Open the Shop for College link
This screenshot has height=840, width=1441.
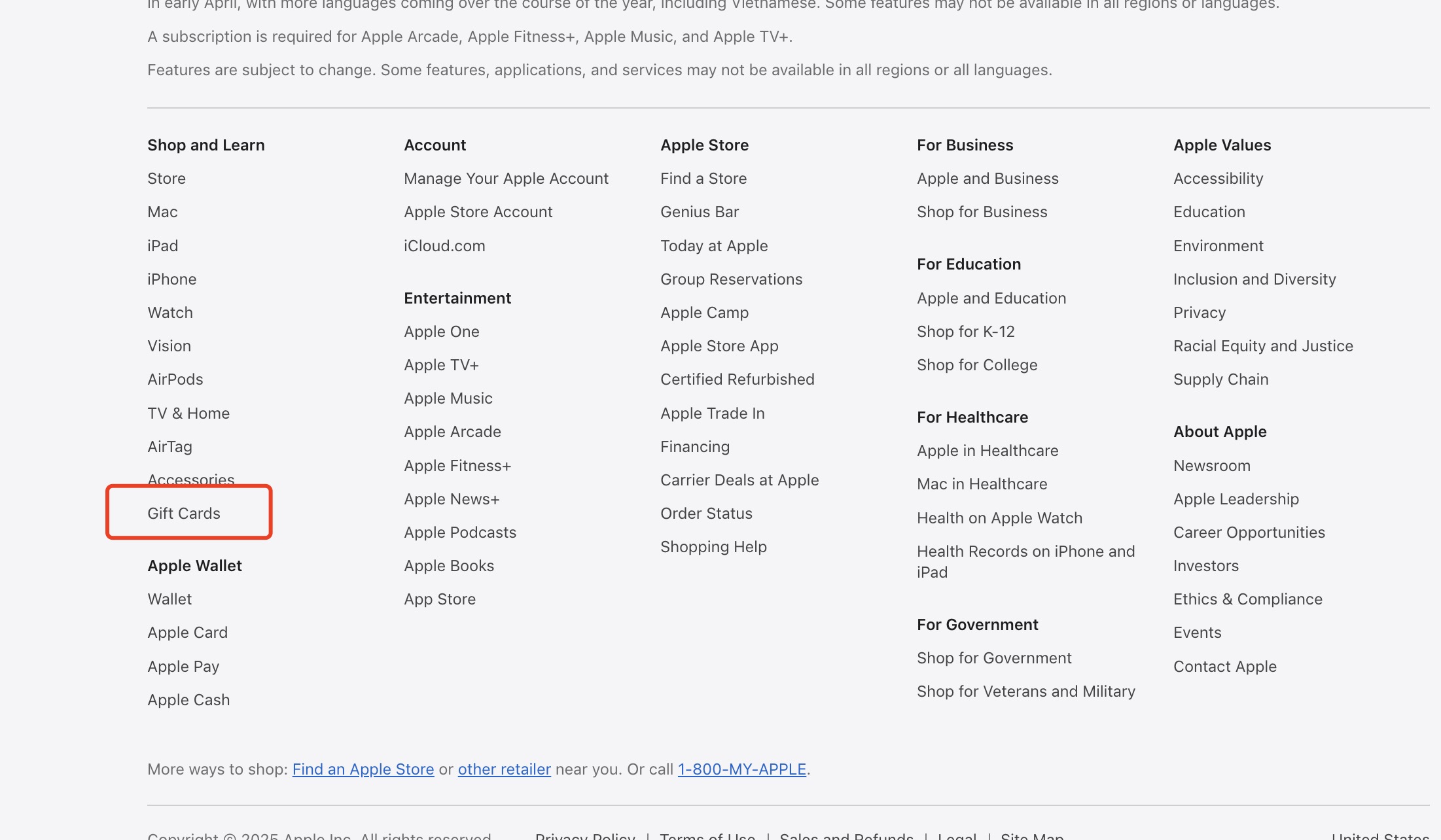977,364
